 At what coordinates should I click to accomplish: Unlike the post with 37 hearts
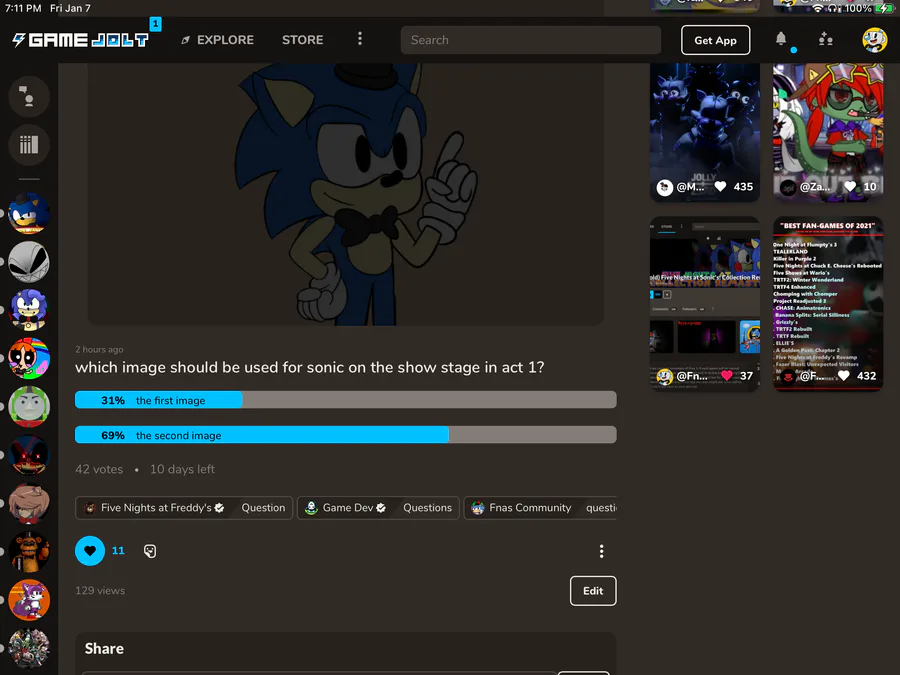[727, 376]
